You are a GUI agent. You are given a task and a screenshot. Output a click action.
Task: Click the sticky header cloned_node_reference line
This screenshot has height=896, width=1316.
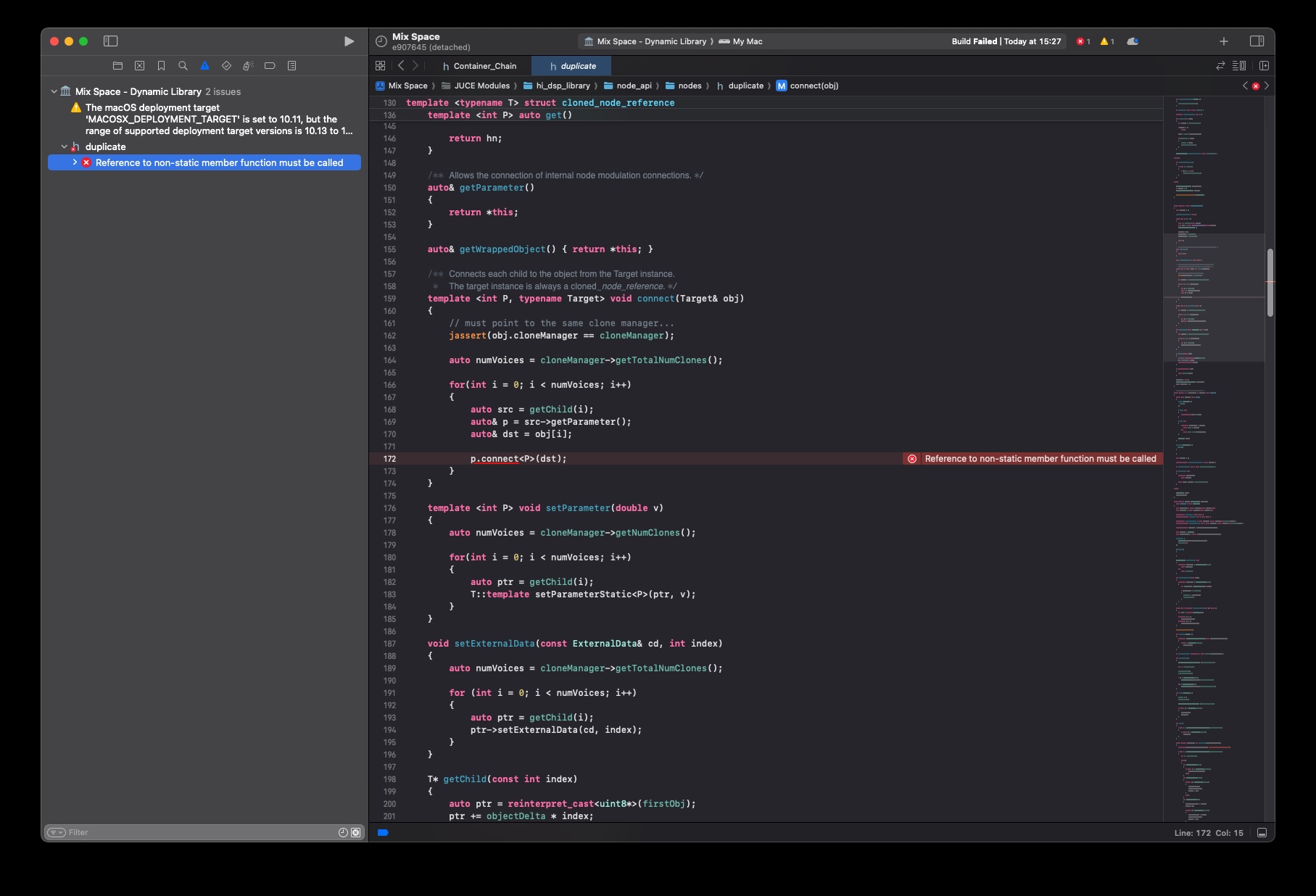tap(540, 103)
